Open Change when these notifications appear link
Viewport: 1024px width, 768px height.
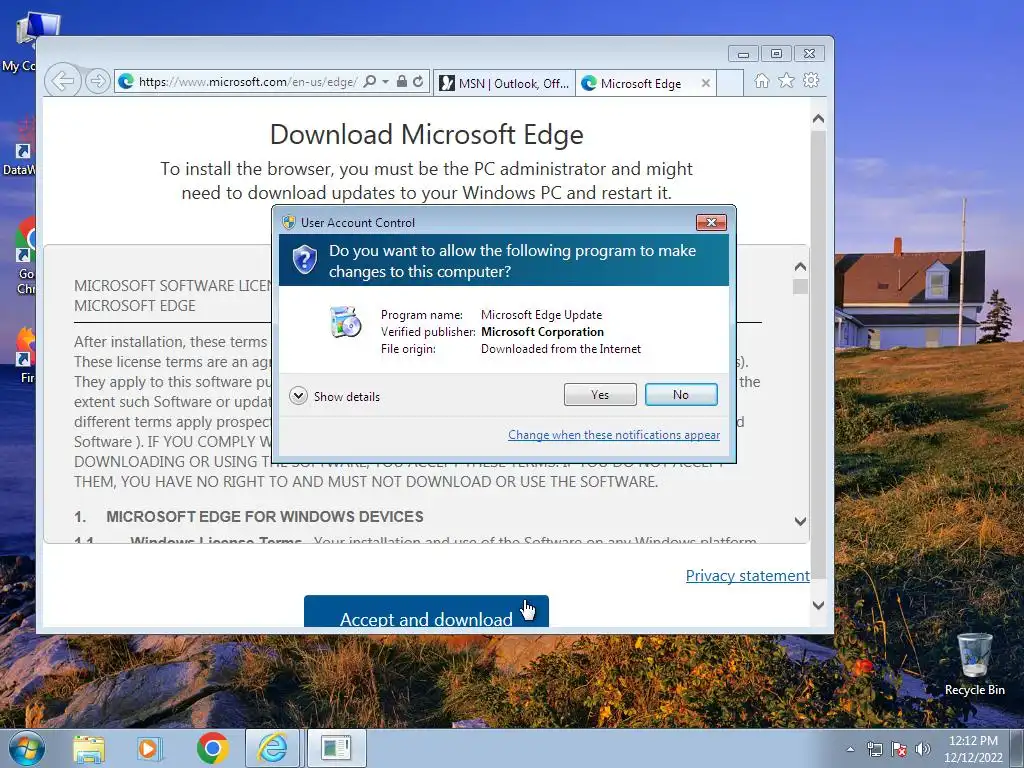pos(614,435)
